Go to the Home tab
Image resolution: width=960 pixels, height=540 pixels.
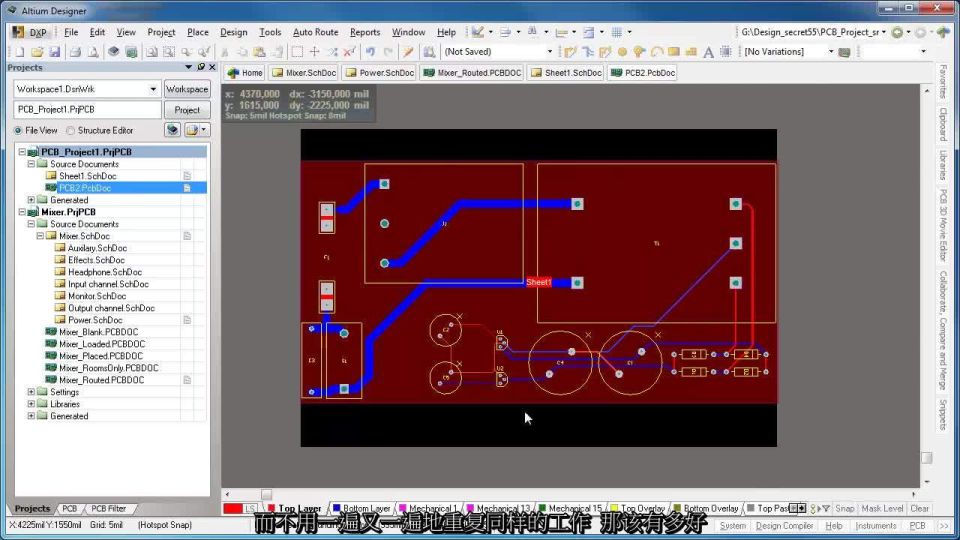point(245,73)
